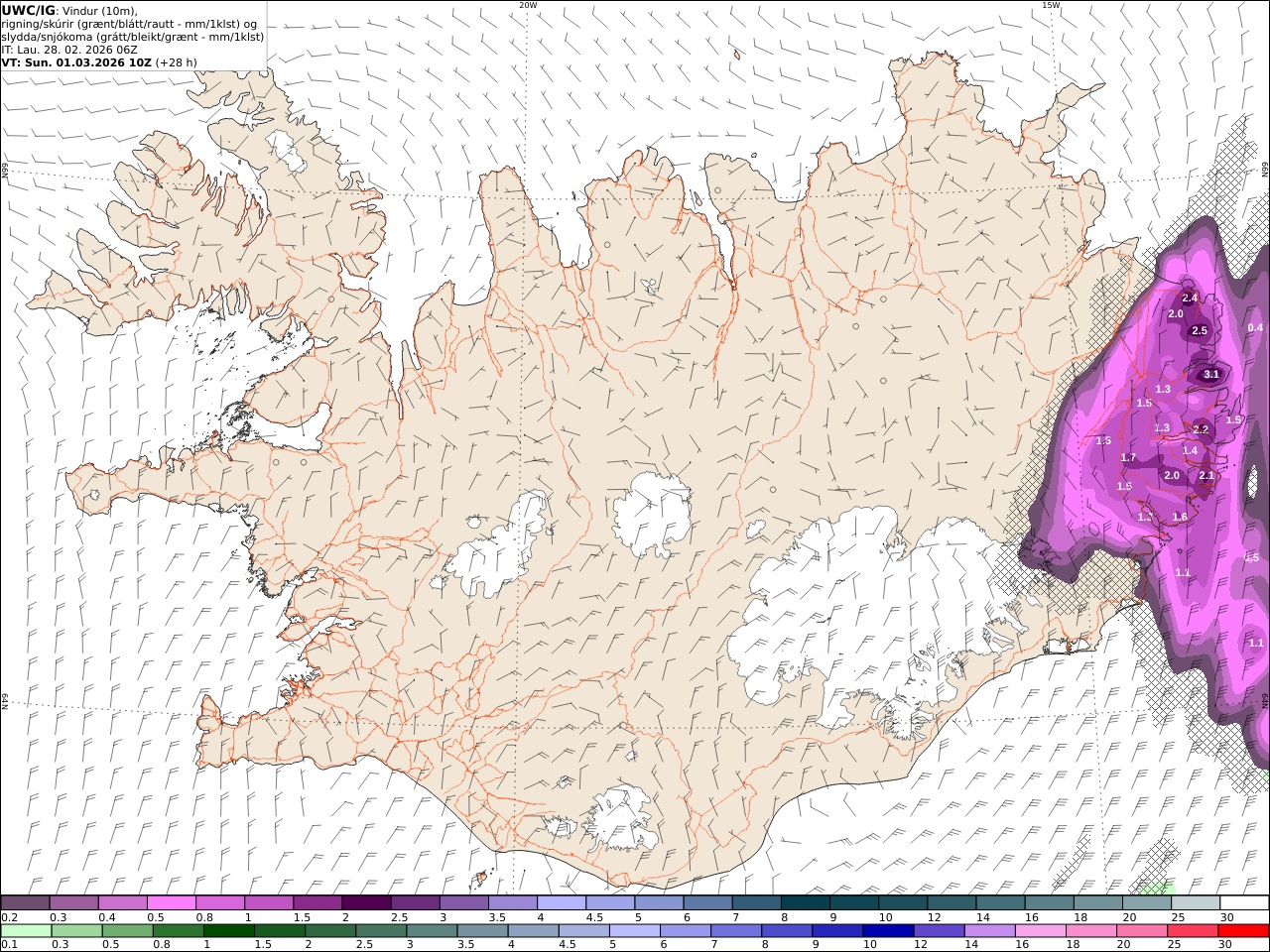Pick the grey-green 3–3.5 rain legend swatch
Image resolution: width=1270 pixels, height=952 pixels.
point(433,931)
